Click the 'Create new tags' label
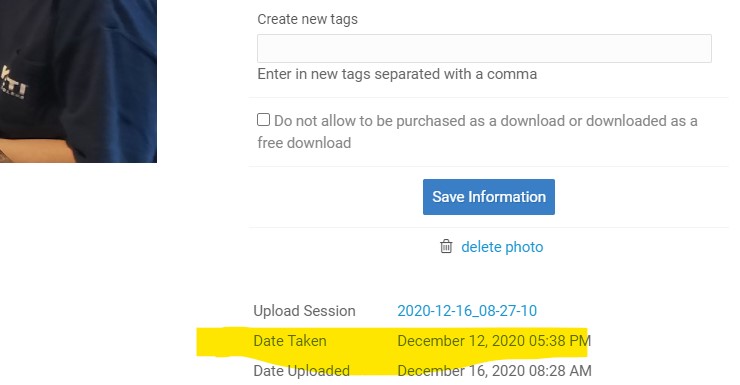Viewport: 740px width, 385px height. [x=308, y=19]
